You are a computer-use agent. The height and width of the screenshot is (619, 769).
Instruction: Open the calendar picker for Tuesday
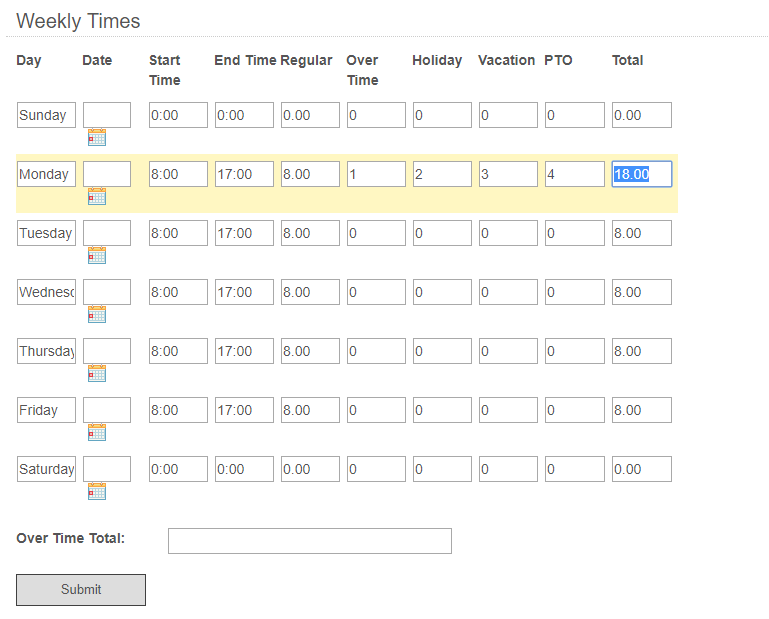(96, 256)
